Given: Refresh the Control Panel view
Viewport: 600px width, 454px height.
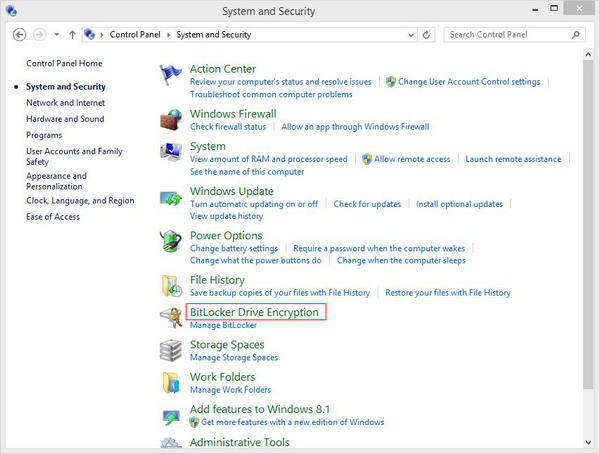Looking at the screenshot, I should [426, 35].
